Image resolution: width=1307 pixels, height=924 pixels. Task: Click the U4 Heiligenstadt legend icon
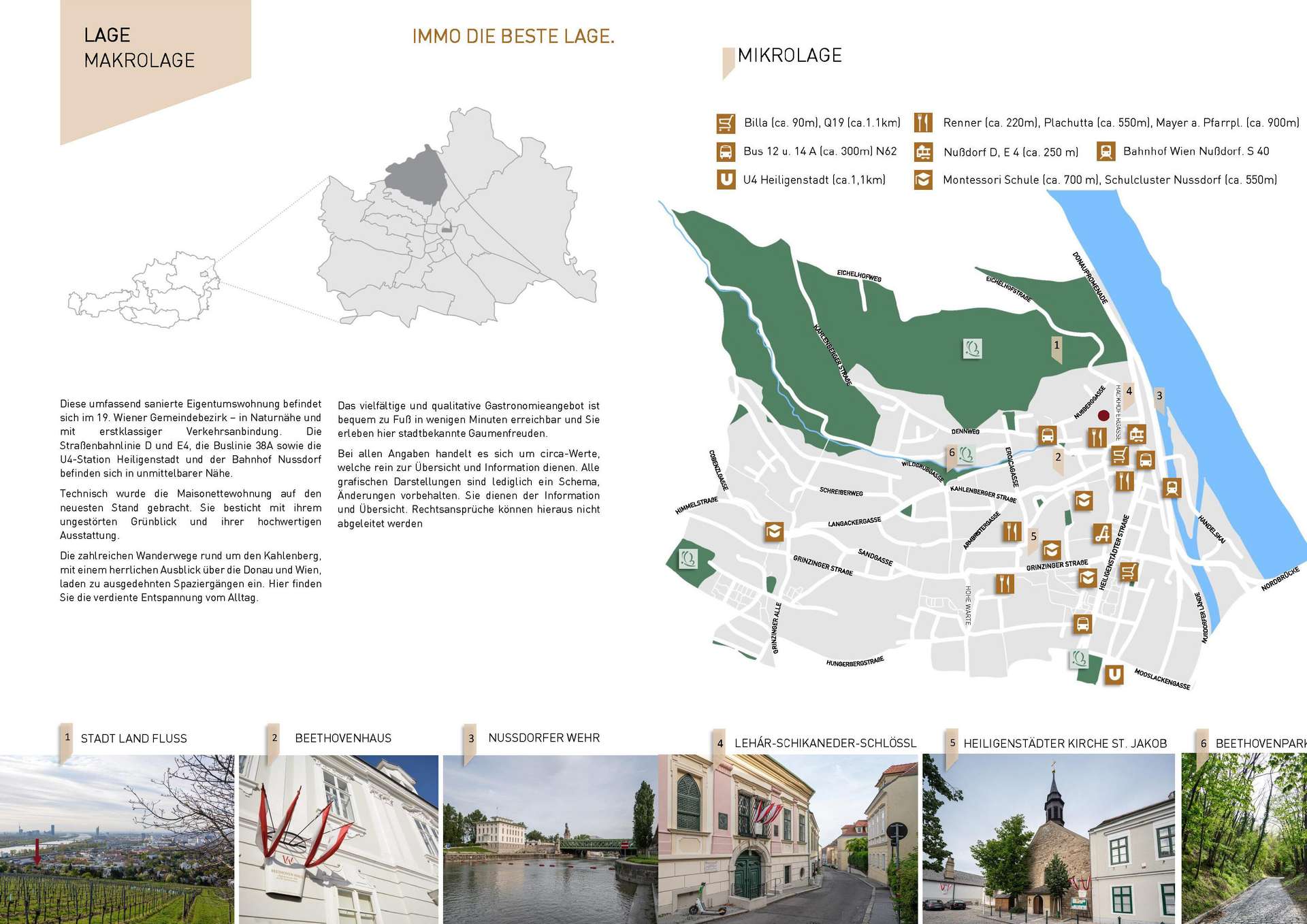point(726,180)
